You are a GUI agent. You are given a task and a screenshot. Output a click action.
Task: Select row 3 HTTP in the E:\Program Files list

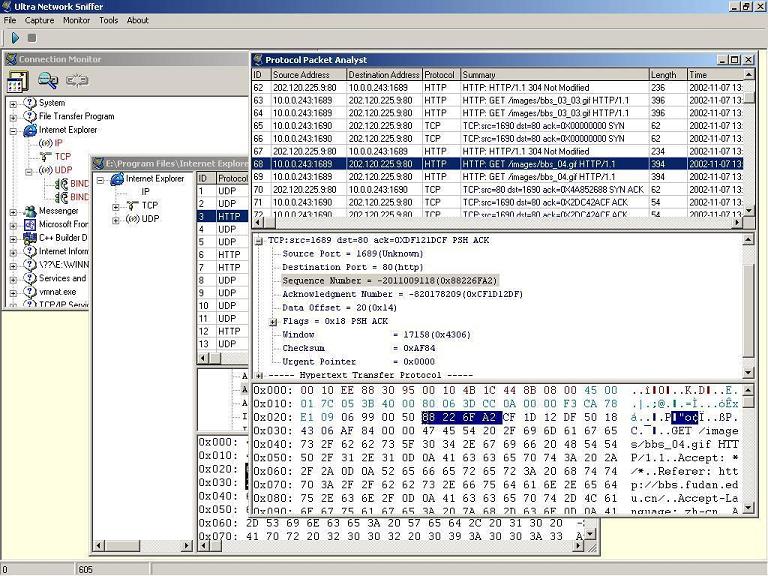(222, 216)
